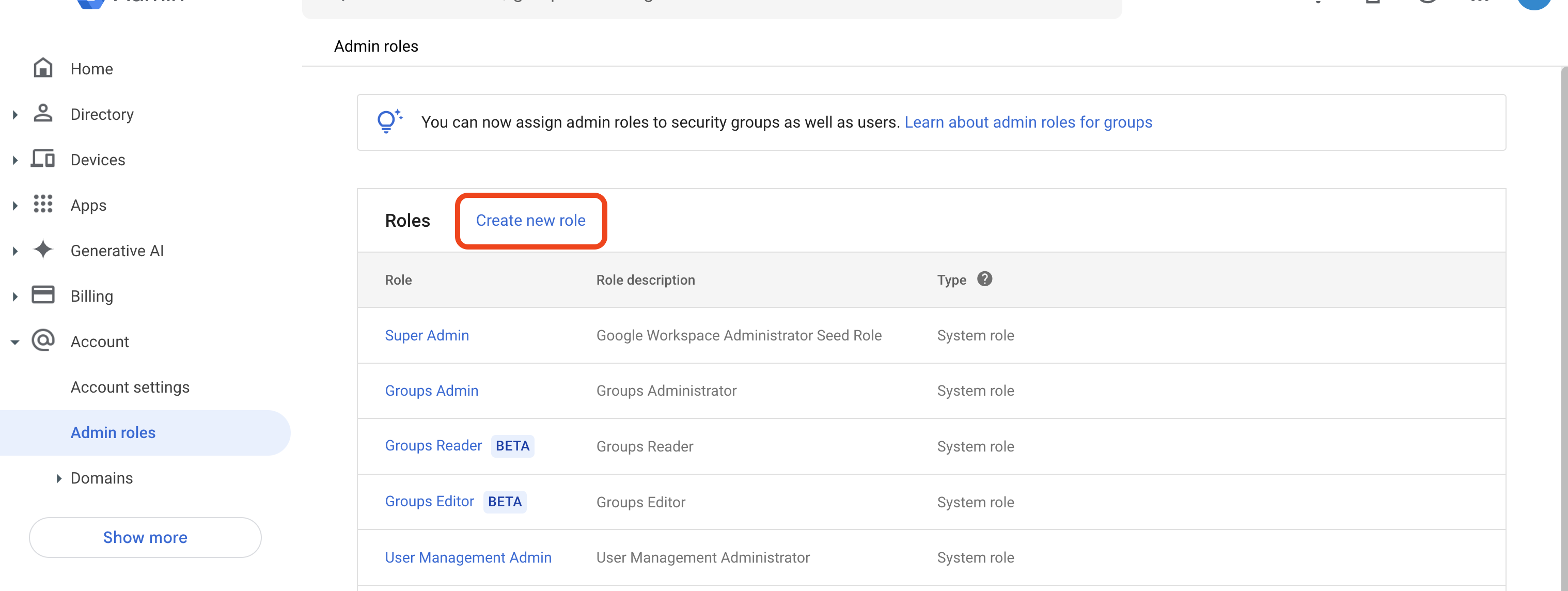
Task: Collapse the Account section
Action: click(x=14, y=341)
